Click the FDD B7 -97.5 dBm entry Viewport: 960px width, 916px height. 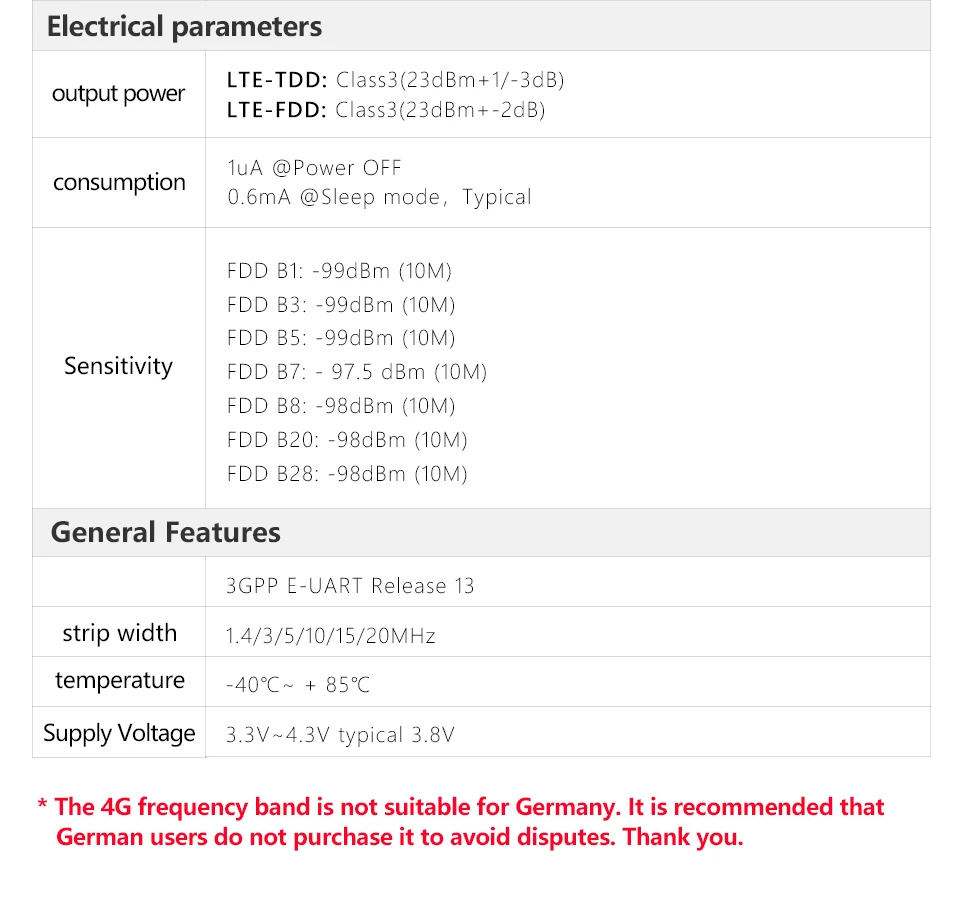click(x=357, y=372)
